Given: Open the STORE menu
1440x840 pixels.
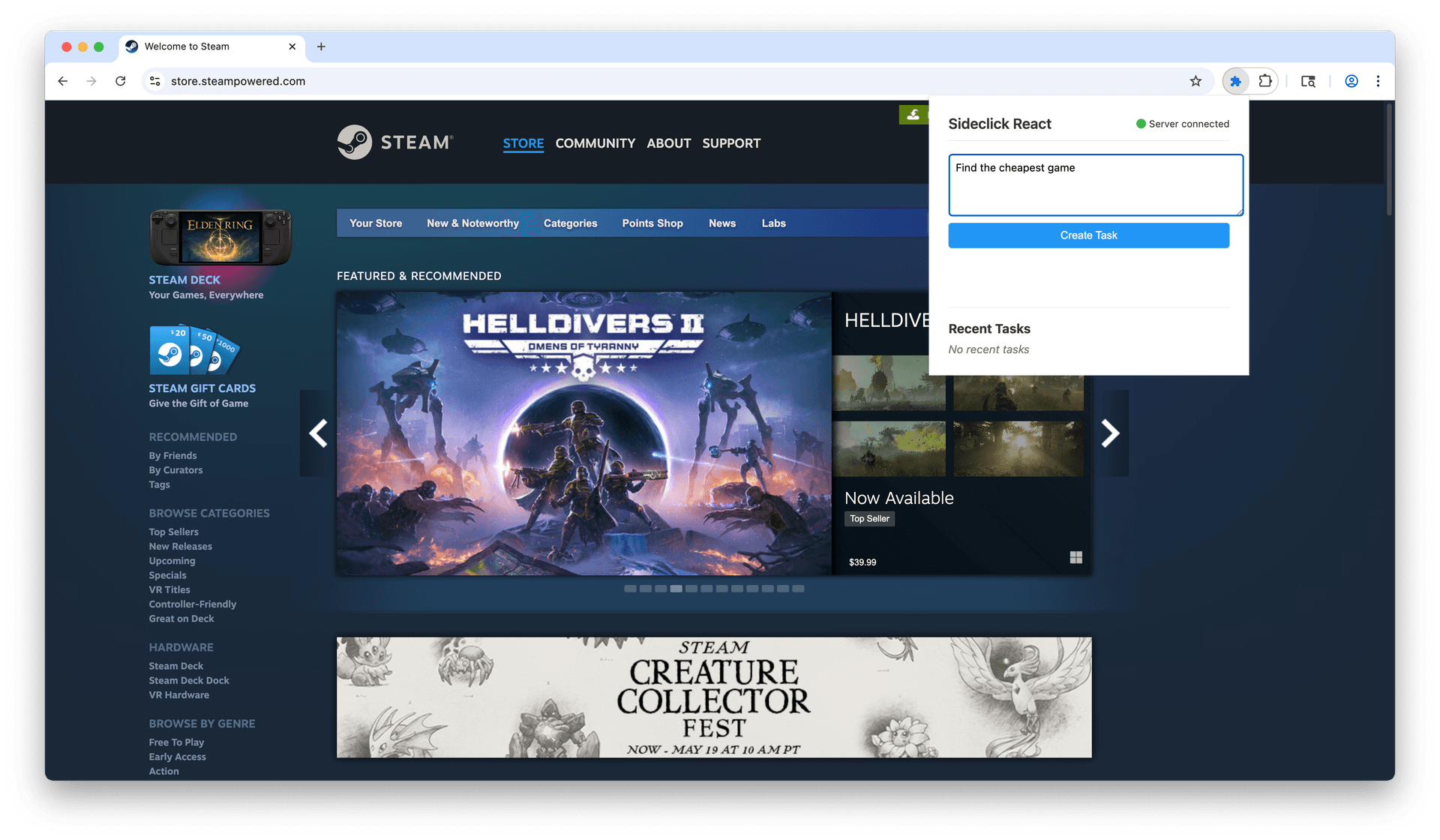Looking at the screenshot, I should pyautogui.click(x=523, y=143).
